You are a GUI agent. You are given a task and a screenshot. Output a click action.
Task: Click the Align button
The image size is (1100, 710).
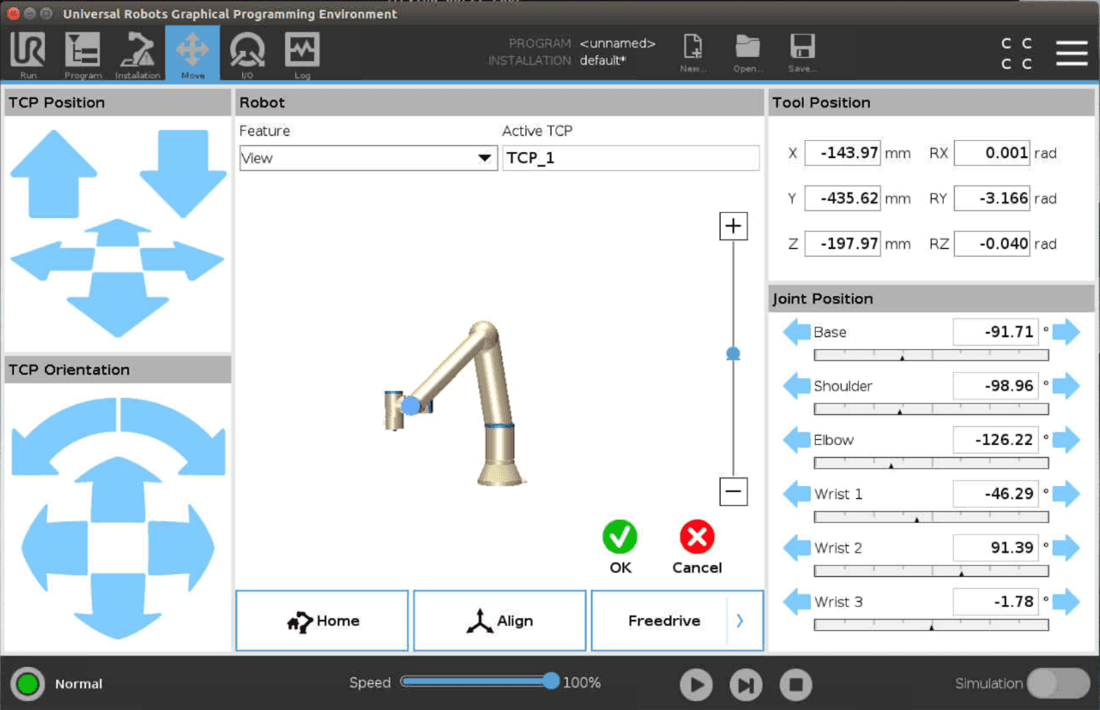point(499,621)
